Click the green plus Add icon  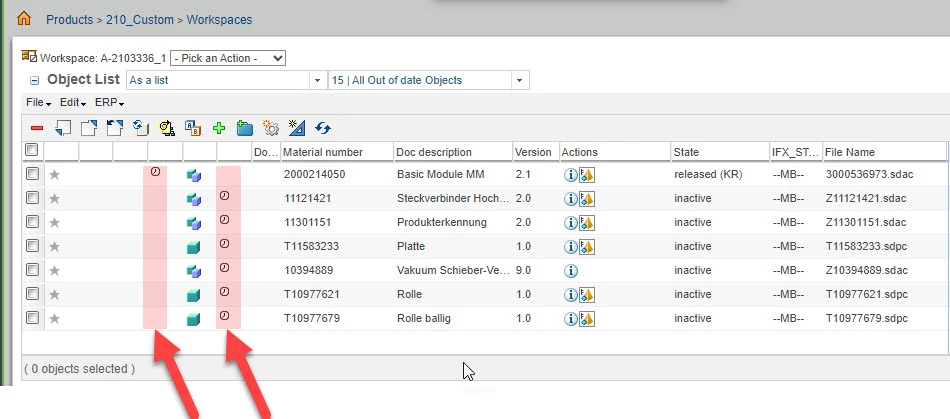tap(219, 128)
